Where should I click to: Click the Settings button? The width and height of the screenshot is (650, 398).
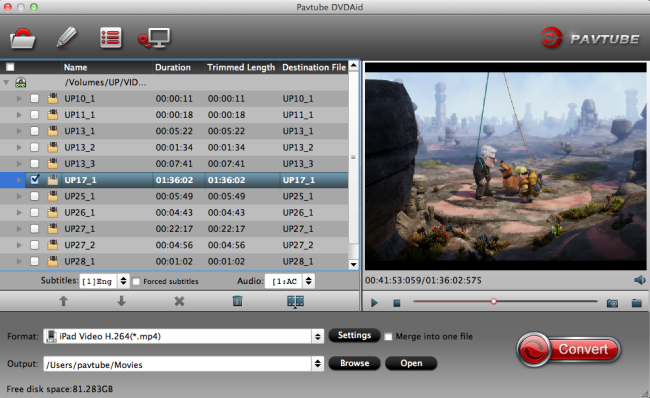[354, 335]
